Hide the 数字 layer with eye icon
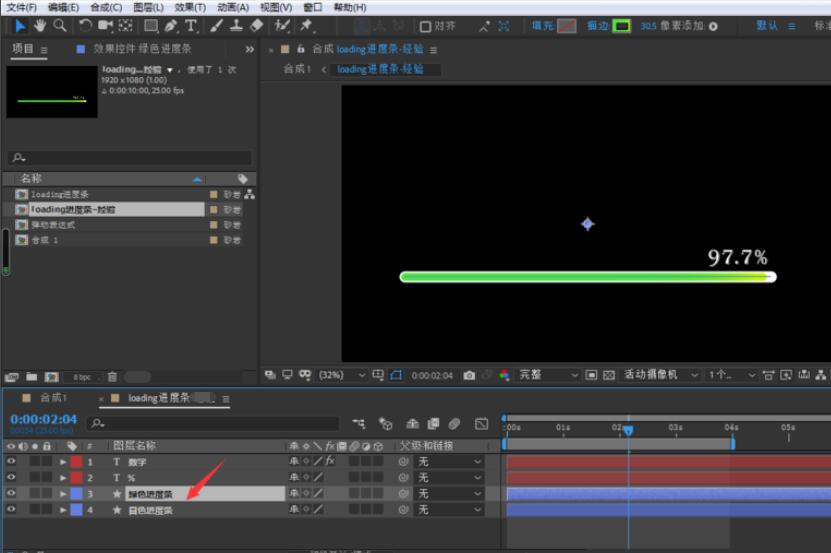The height and width of the screenshot is (553, 831). (x=11, y=462)
